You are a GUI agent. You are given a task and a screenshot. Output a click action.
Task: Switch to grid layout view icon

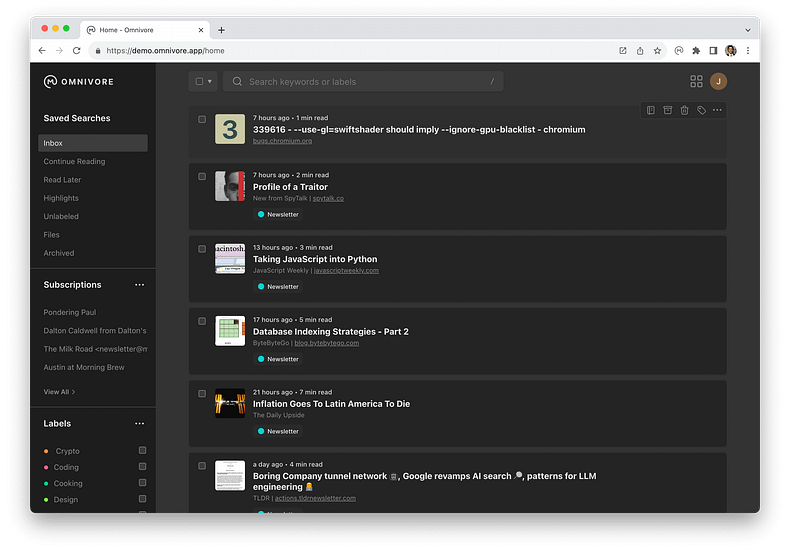pyautogui.click(x=696, y=82)
